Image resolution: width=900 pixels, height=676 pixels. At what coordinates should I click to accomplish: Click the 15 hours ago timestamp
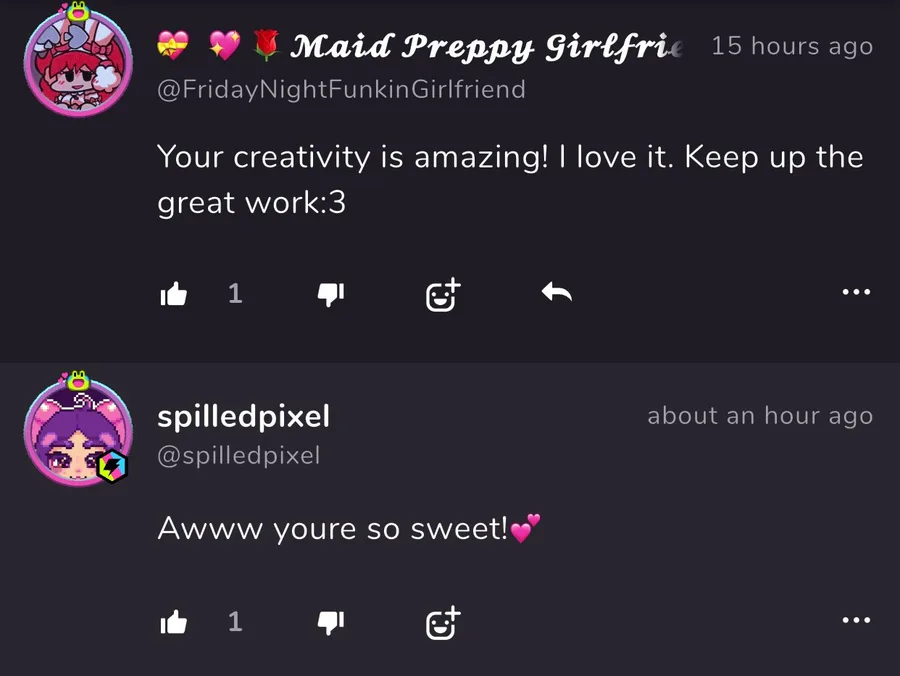click(x=792, y=46)
